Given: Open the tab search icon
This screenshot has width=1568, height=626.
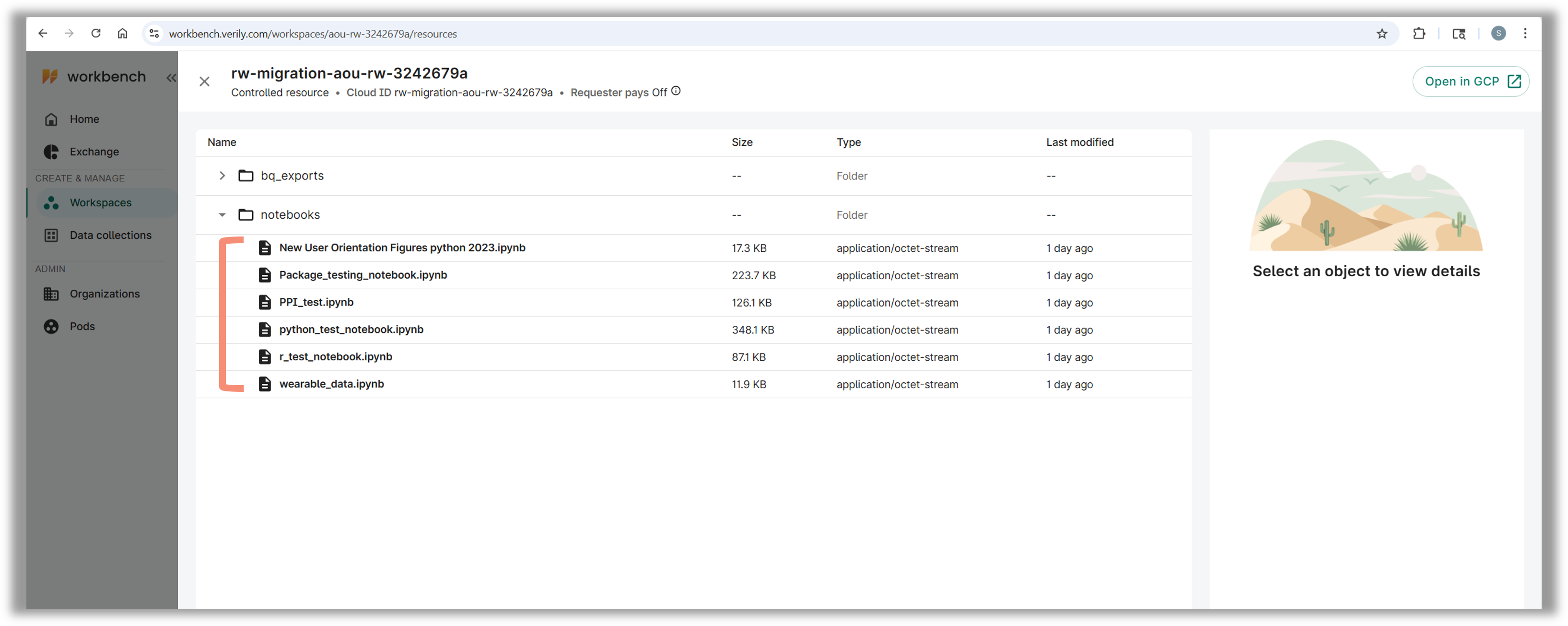Looking at the screenshot, I should pos(1459,34).
